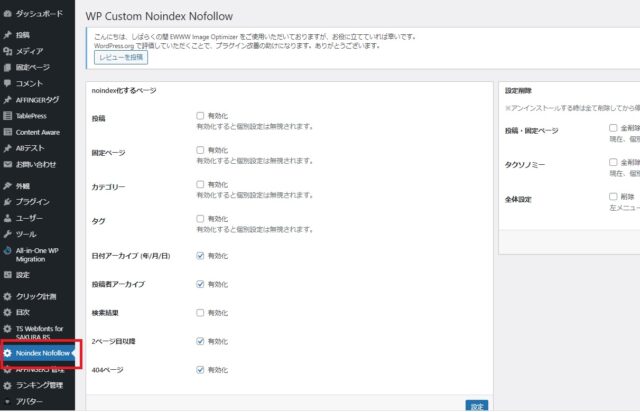640x412 pixels.
Task: Check 削除 box for 全体設定
Action: 613,197
